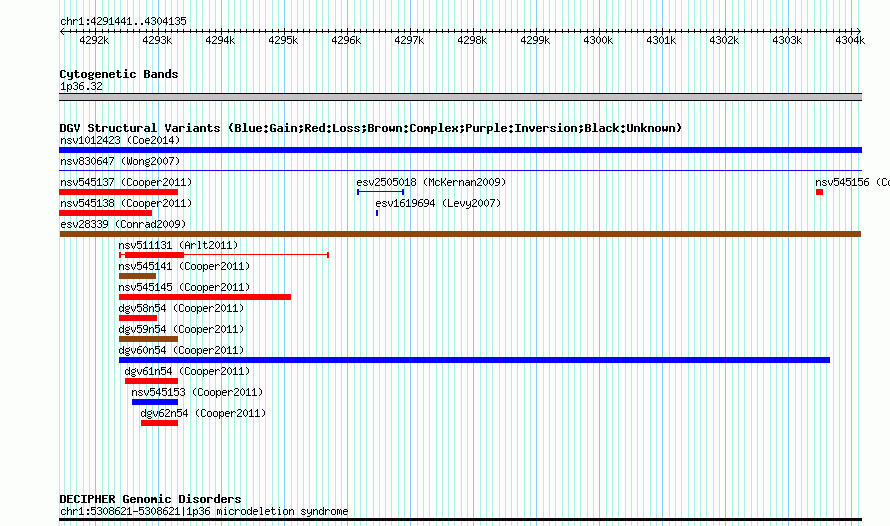Open the nsv830647 (Wong2007) label
The height and width of the screenshot is (526, 890).
(x=120, y=161)
